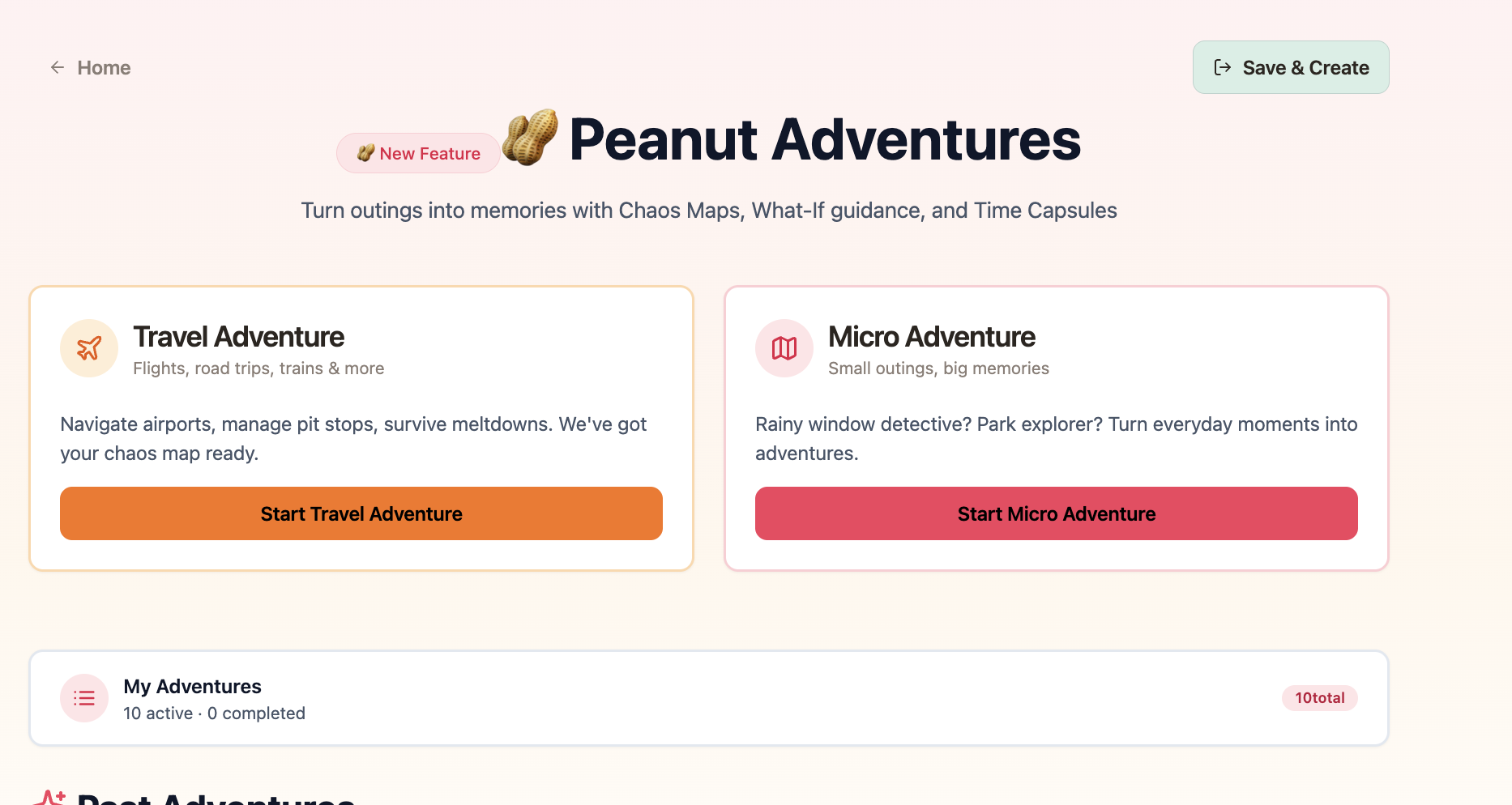Viewport: 1512px width, 805px height.
Task: Select the map icon on Micro Adventure card
Action: 784,348
